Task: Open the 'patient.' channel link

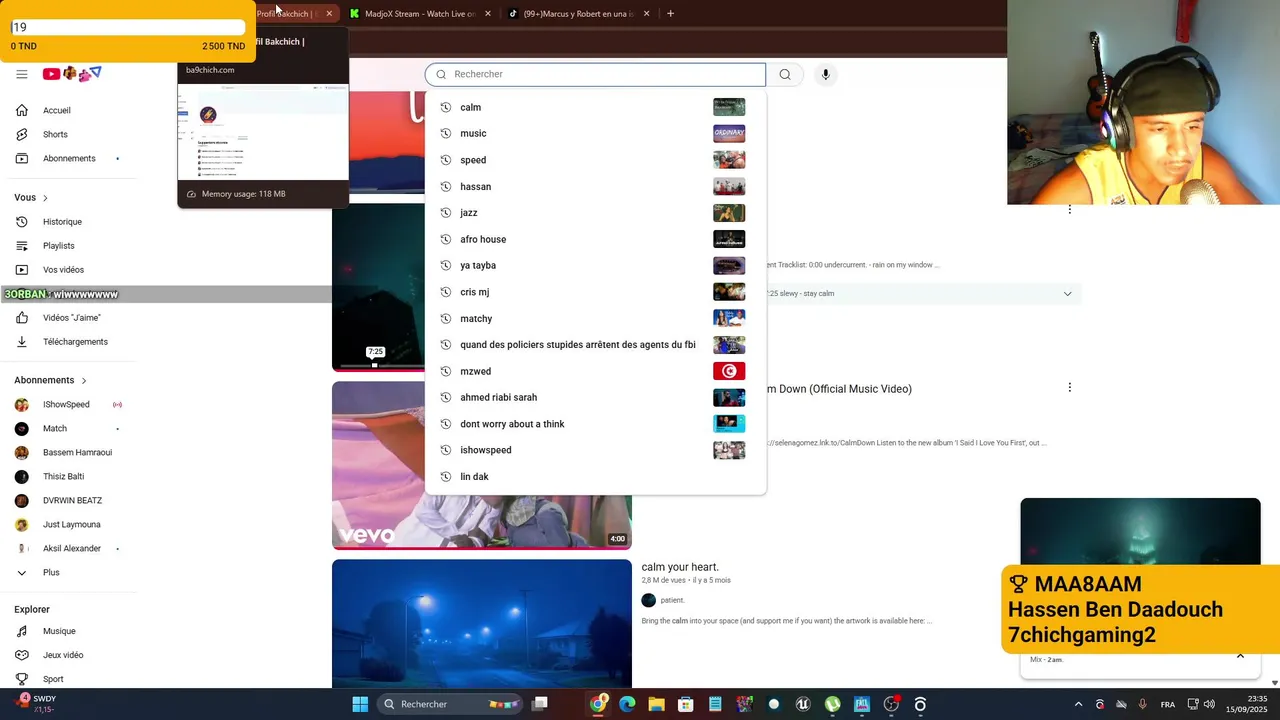Action: (672, 600)
